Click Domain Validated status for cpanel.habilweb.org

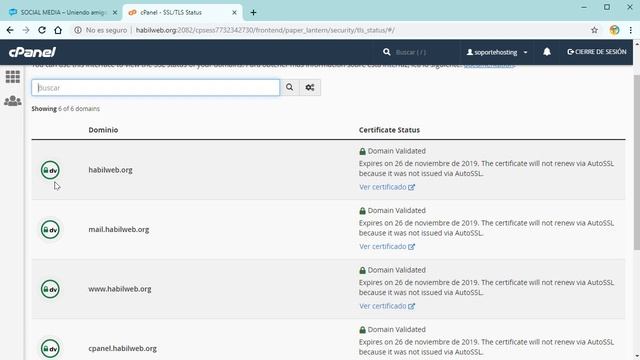click(x=392, y=329)
